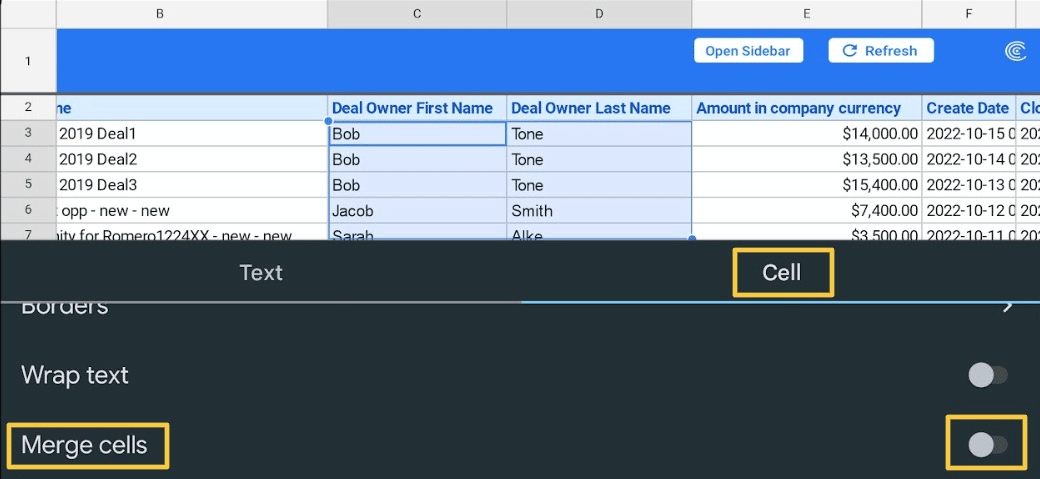This screenshot has height=479, width=1040.
Task: Switch to the Text tab
Action: 261,272
